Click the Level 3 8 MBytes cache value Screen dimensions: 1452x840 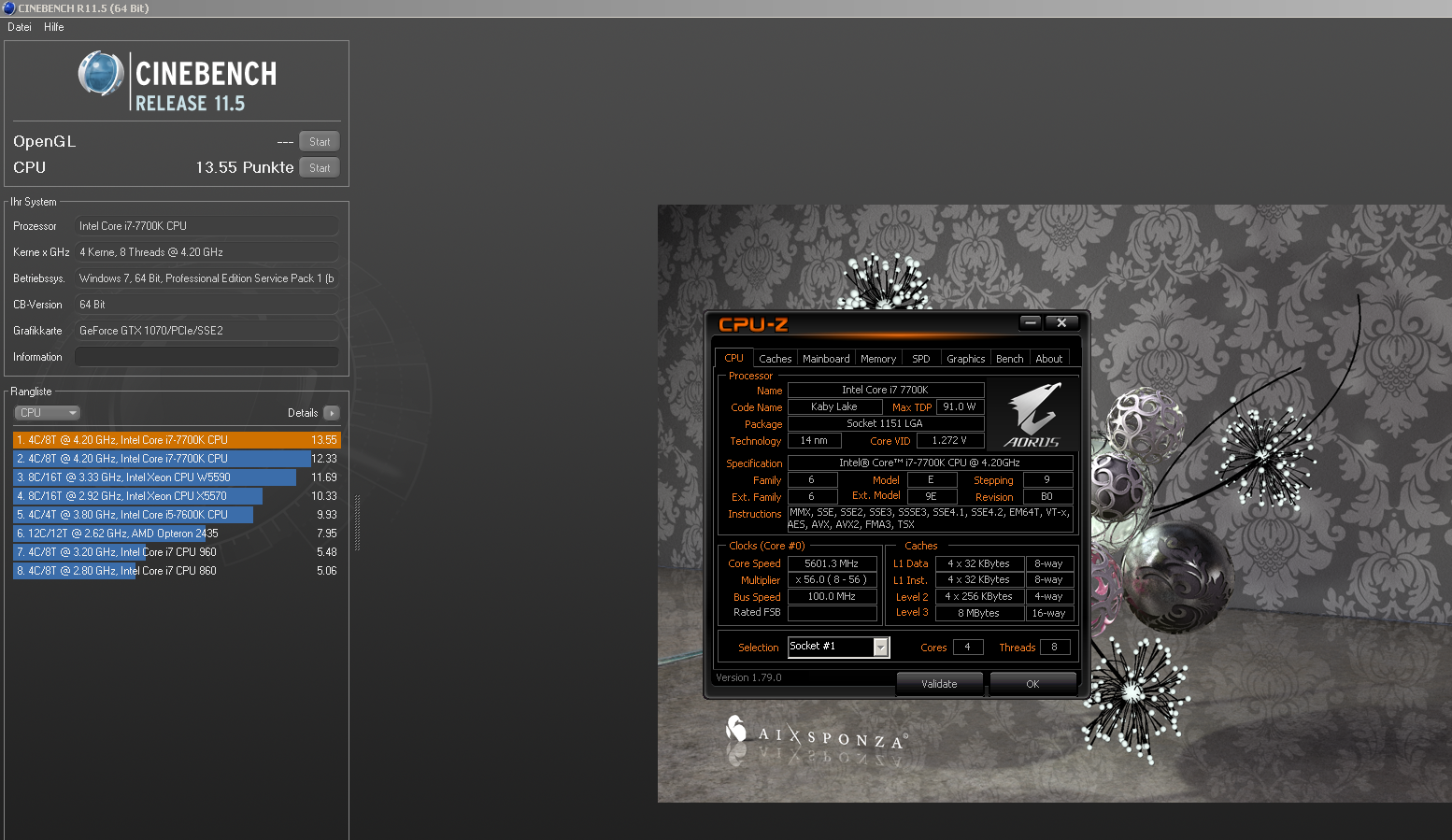[978, 613]
